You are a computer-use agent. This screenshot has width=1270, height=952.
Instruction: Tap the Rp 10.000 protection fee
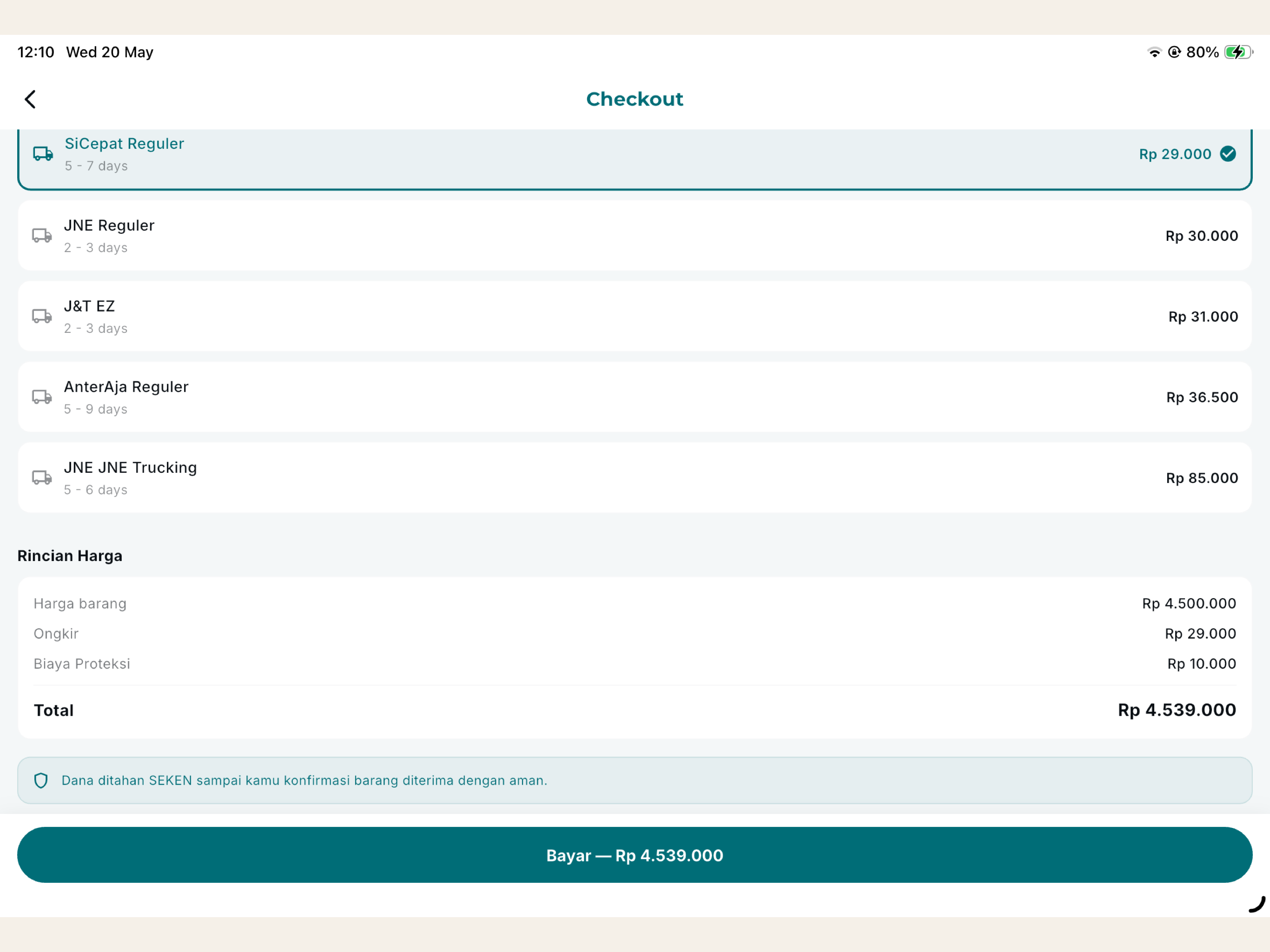[1202, 664]
